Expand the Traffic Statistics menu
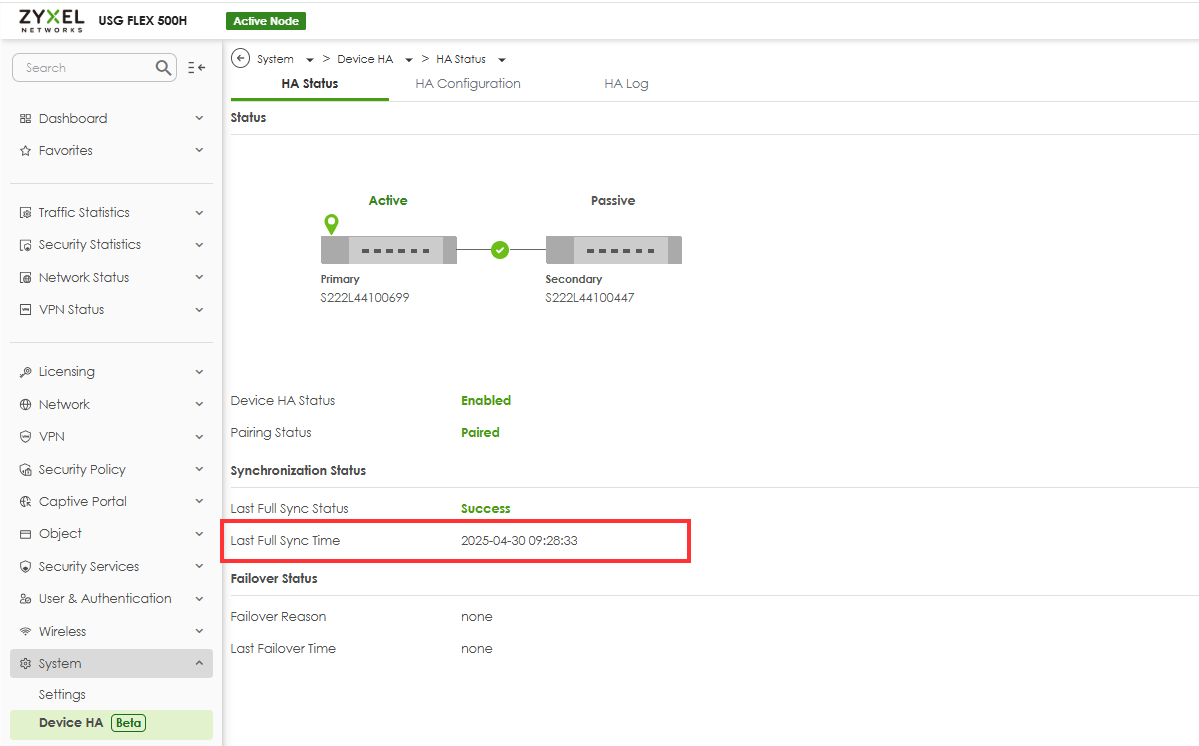 coord(199,213)
